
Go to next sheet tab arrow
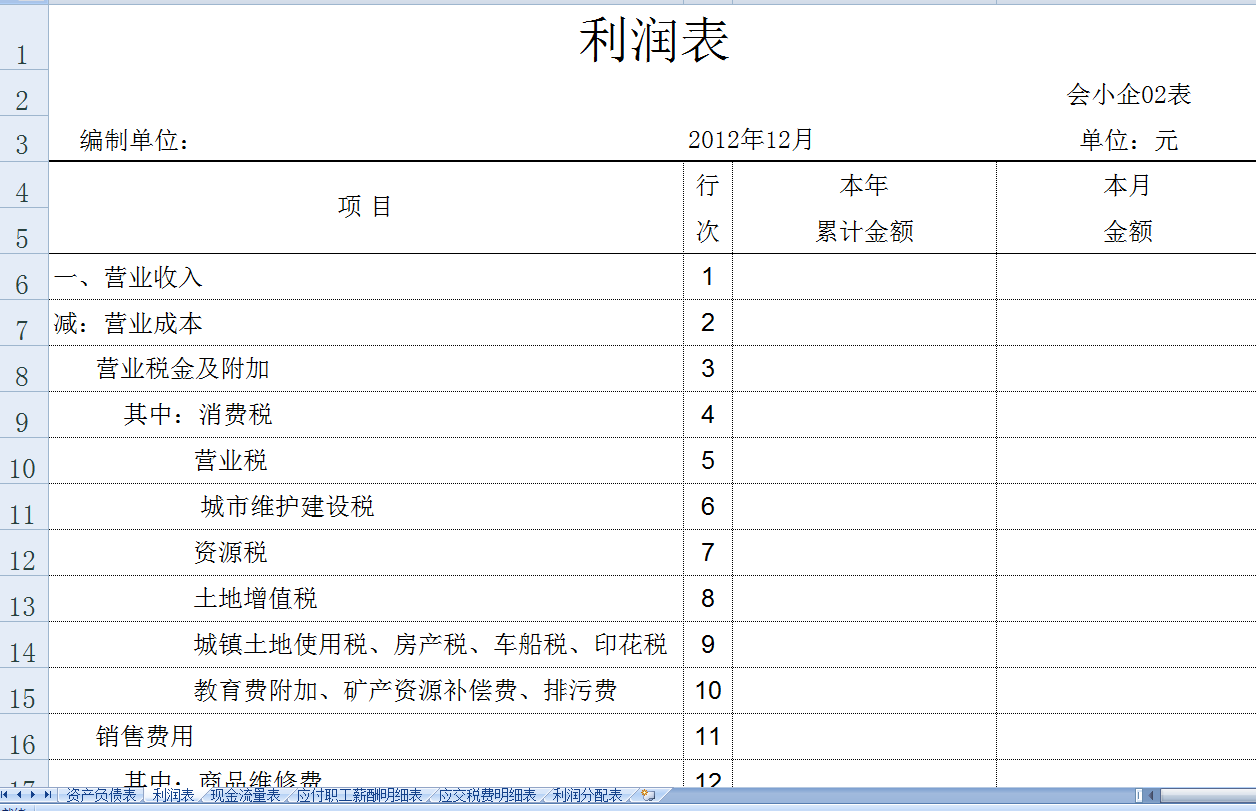pyautogui.click(x=33, y=795)
